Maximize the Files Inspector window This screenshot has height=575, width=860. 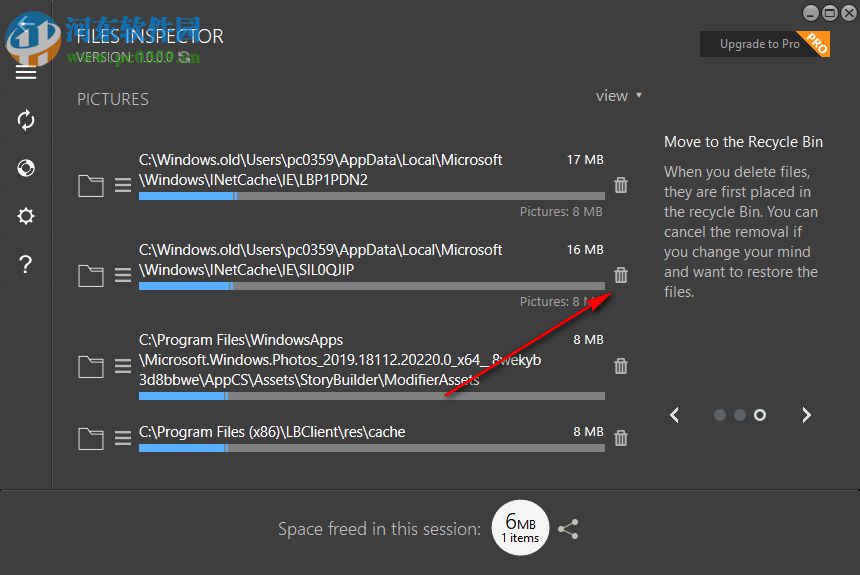[x=830, y=13]
